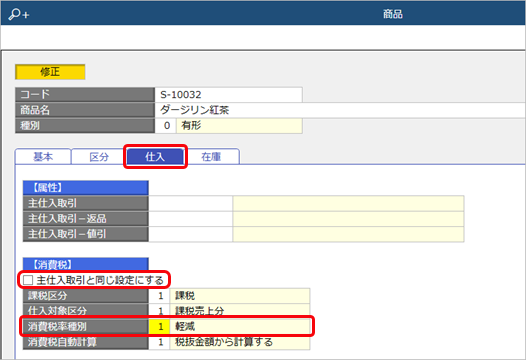Click the コード row label
The width and height of the screenshot is (526, 360).
85,95
